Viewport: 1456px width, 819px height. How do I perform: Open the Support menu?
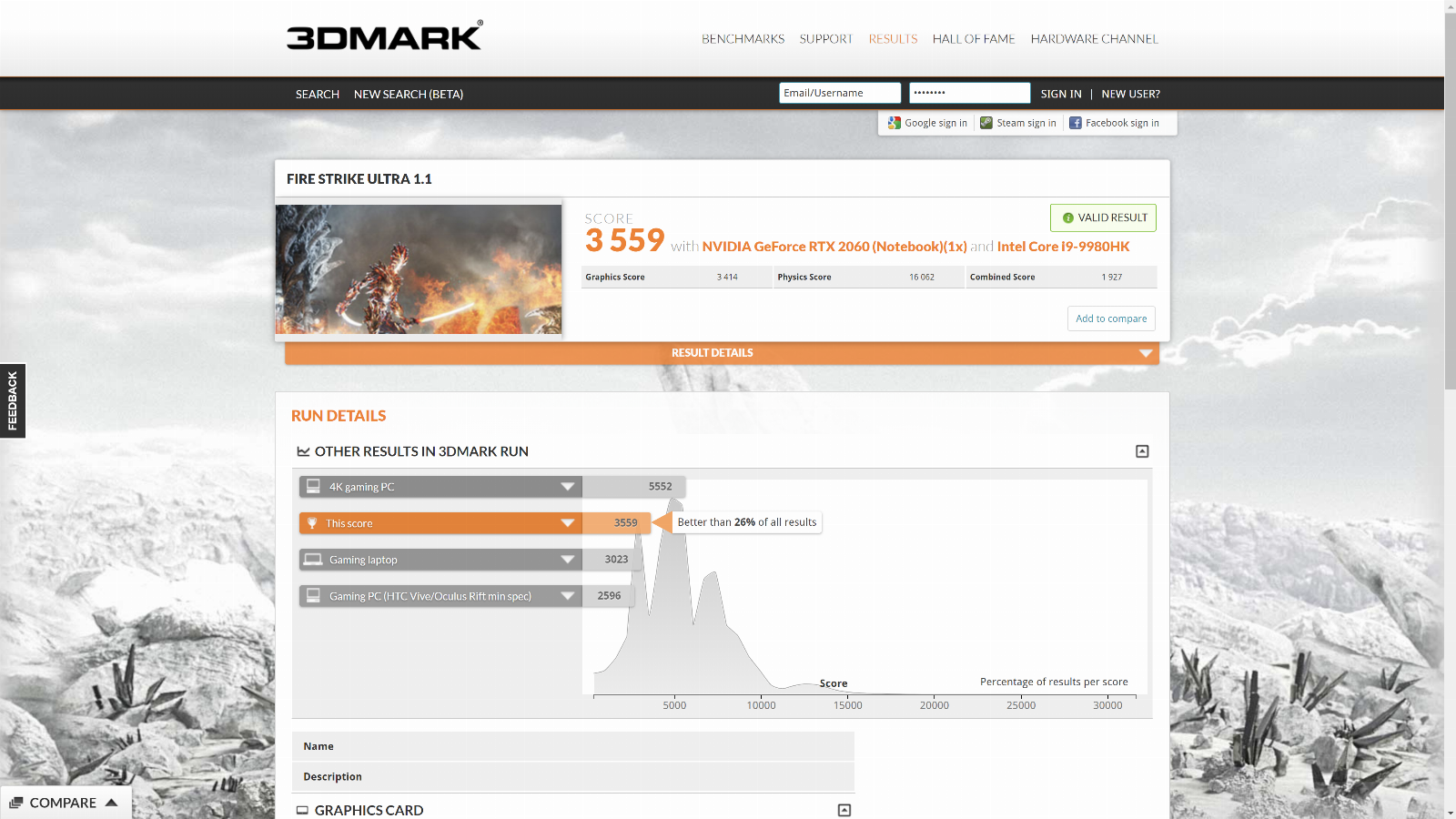click(826, 39)
